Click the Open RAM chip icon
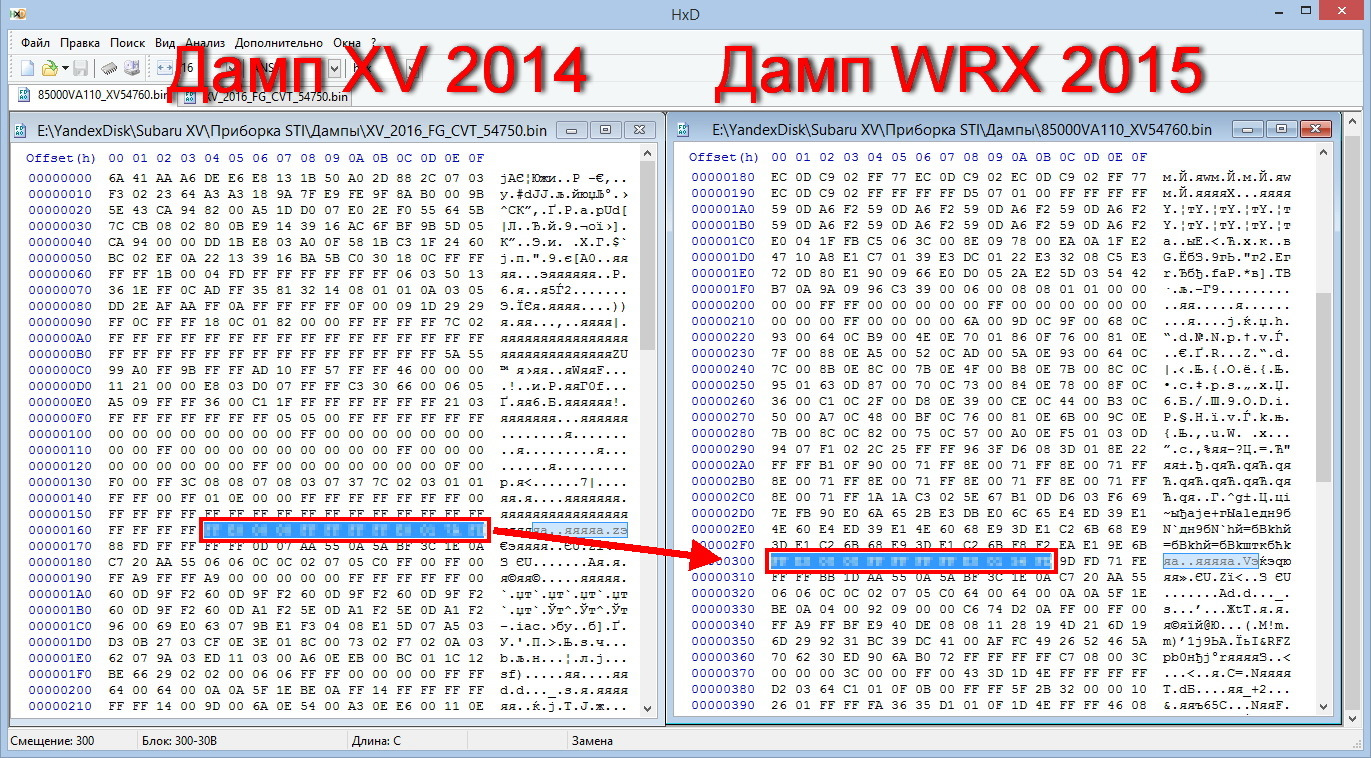 pos(108,68)
